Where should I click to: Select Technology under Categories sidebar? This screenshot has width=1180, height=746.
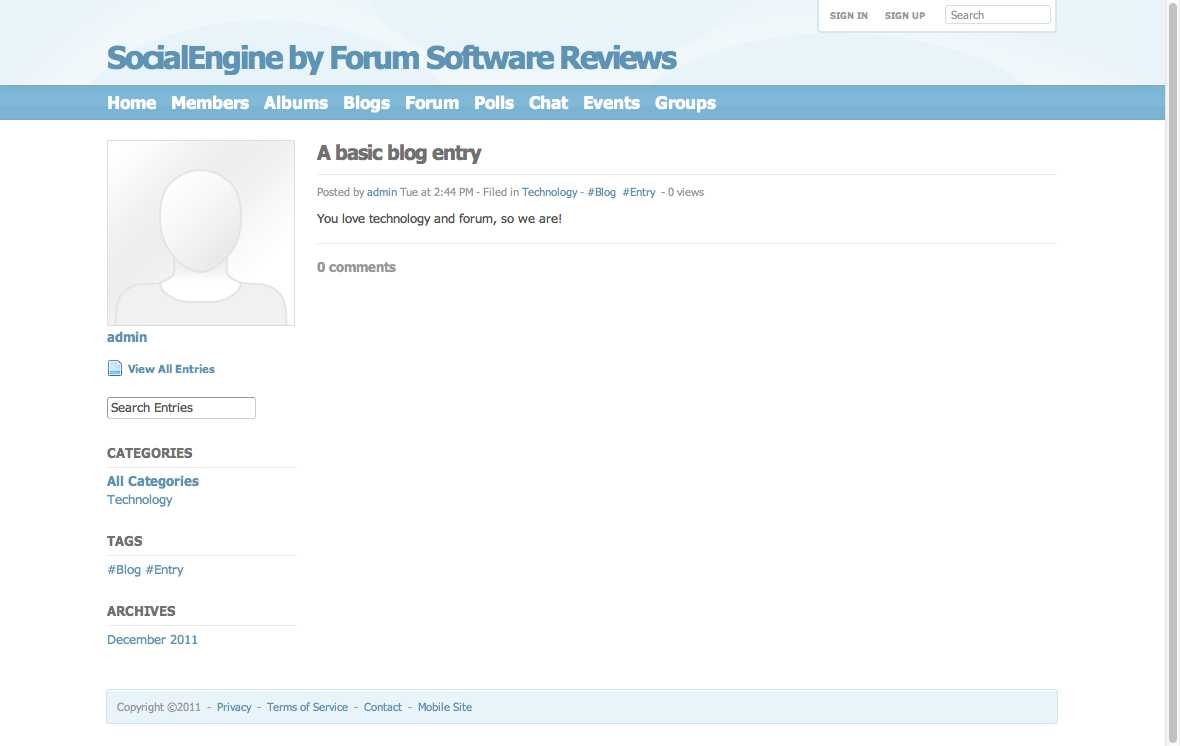click(139, 500)
